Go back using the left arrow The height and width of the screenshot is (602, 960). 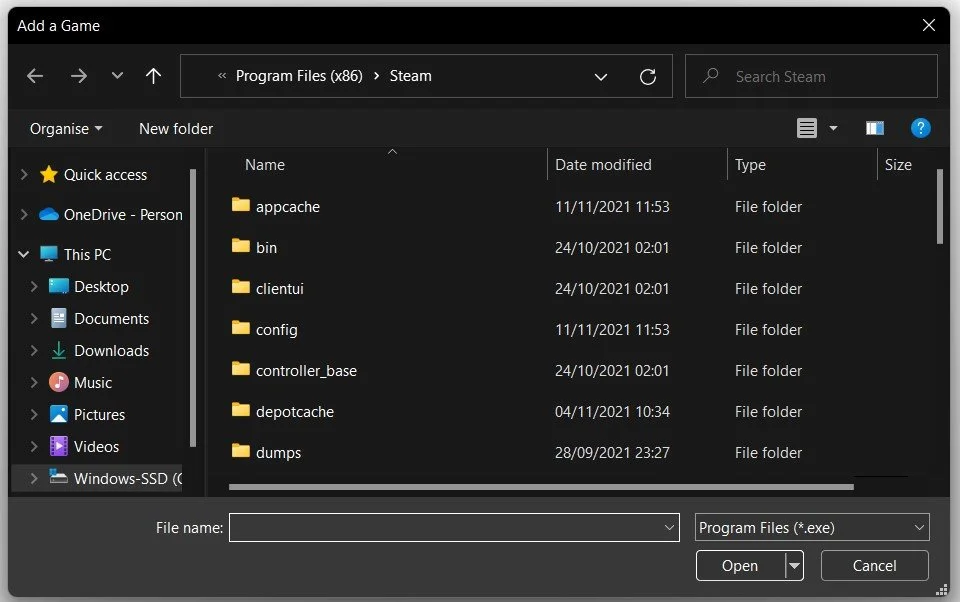point(35,76)
